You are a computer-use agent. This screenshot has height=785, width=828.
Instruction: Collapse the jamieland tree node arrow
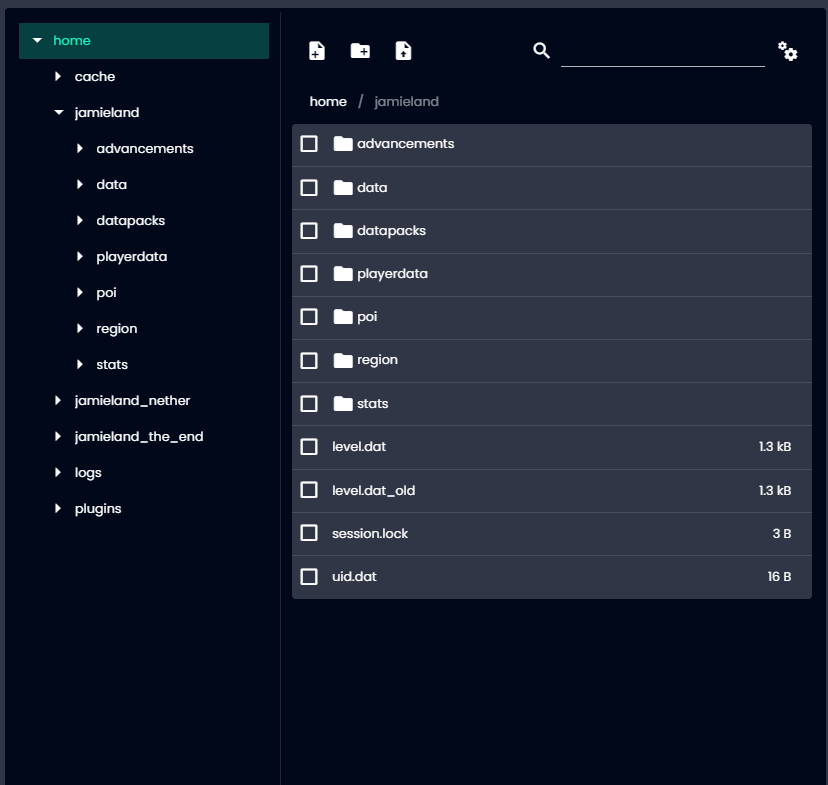[x=59, y=112]
